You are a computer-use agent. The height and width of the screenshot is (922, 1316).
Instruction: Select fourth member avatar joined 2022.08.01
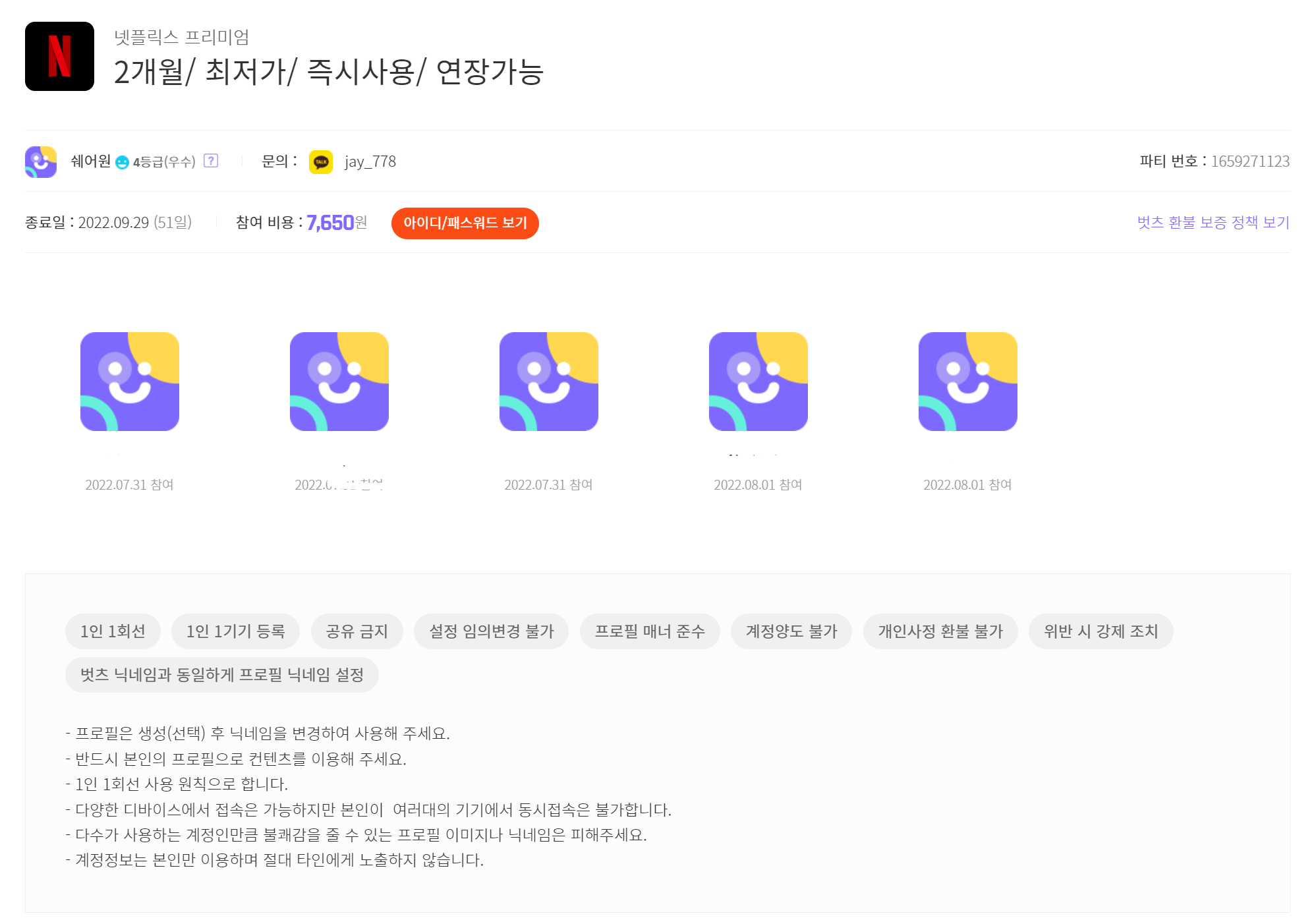click(x=758, y=382)
